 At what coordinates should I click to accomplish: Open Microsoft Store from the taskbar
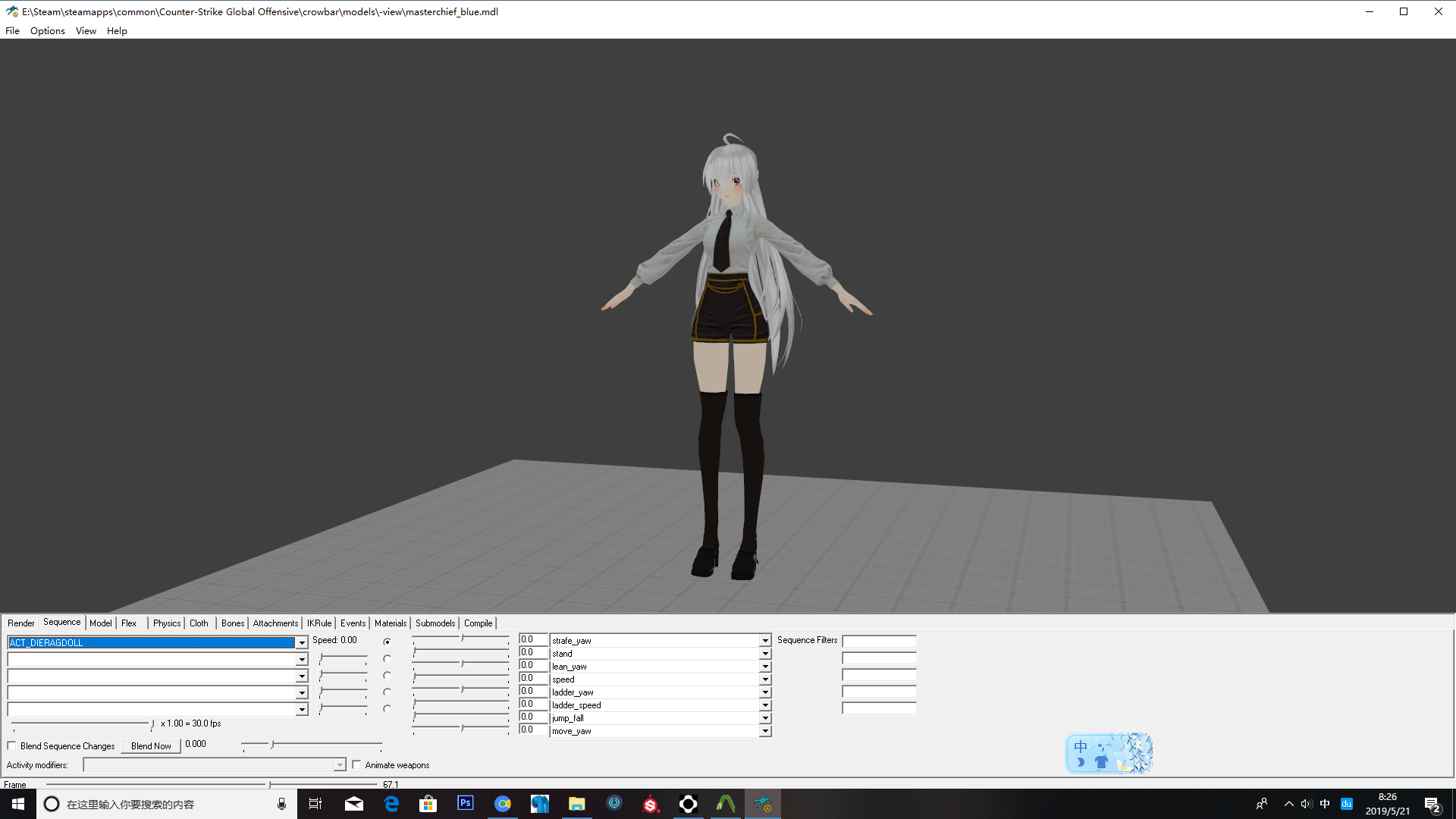[x=428, y=804]
